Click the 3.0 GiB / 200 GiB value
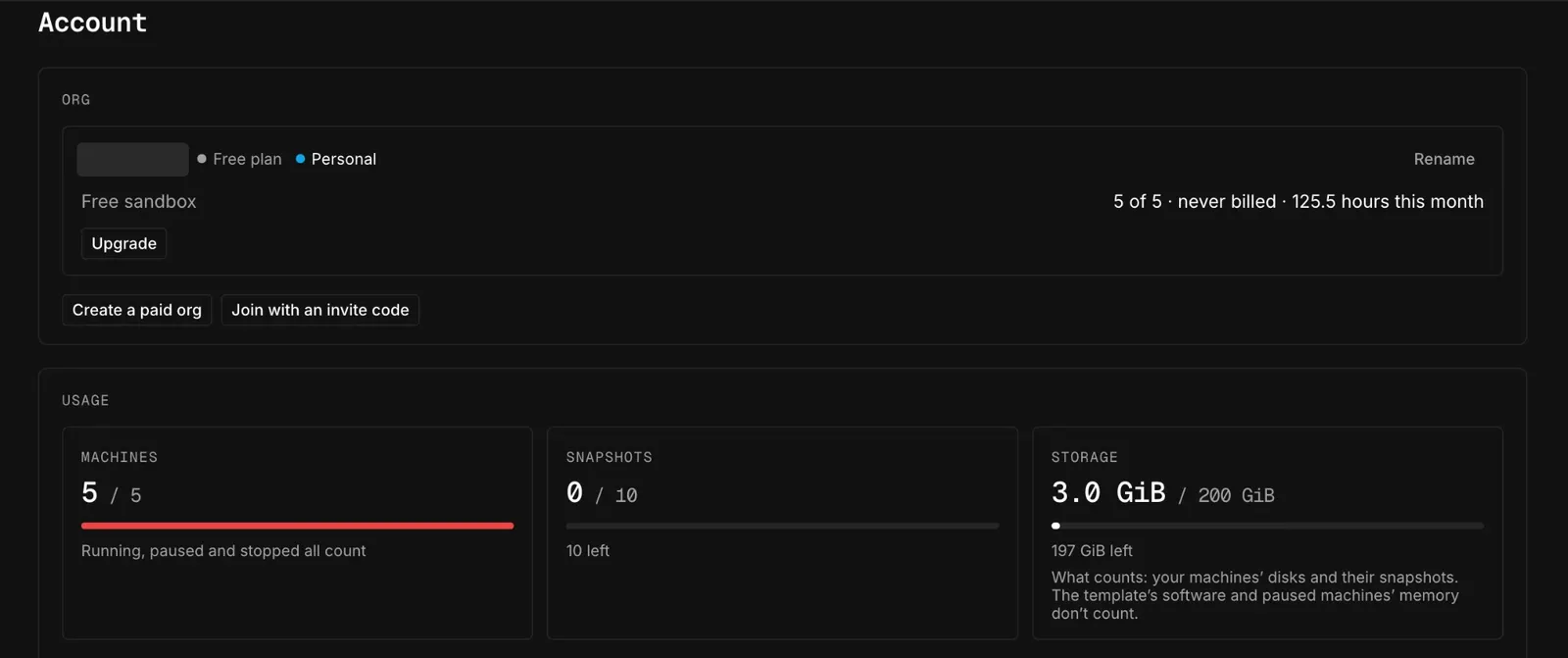 click(x=1163, y=492)
